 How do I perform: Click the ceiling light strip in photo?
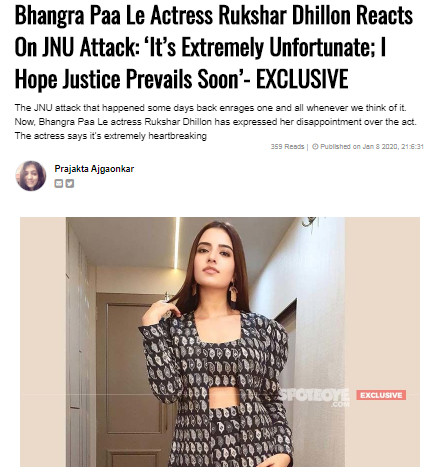(x=177, y=243)
